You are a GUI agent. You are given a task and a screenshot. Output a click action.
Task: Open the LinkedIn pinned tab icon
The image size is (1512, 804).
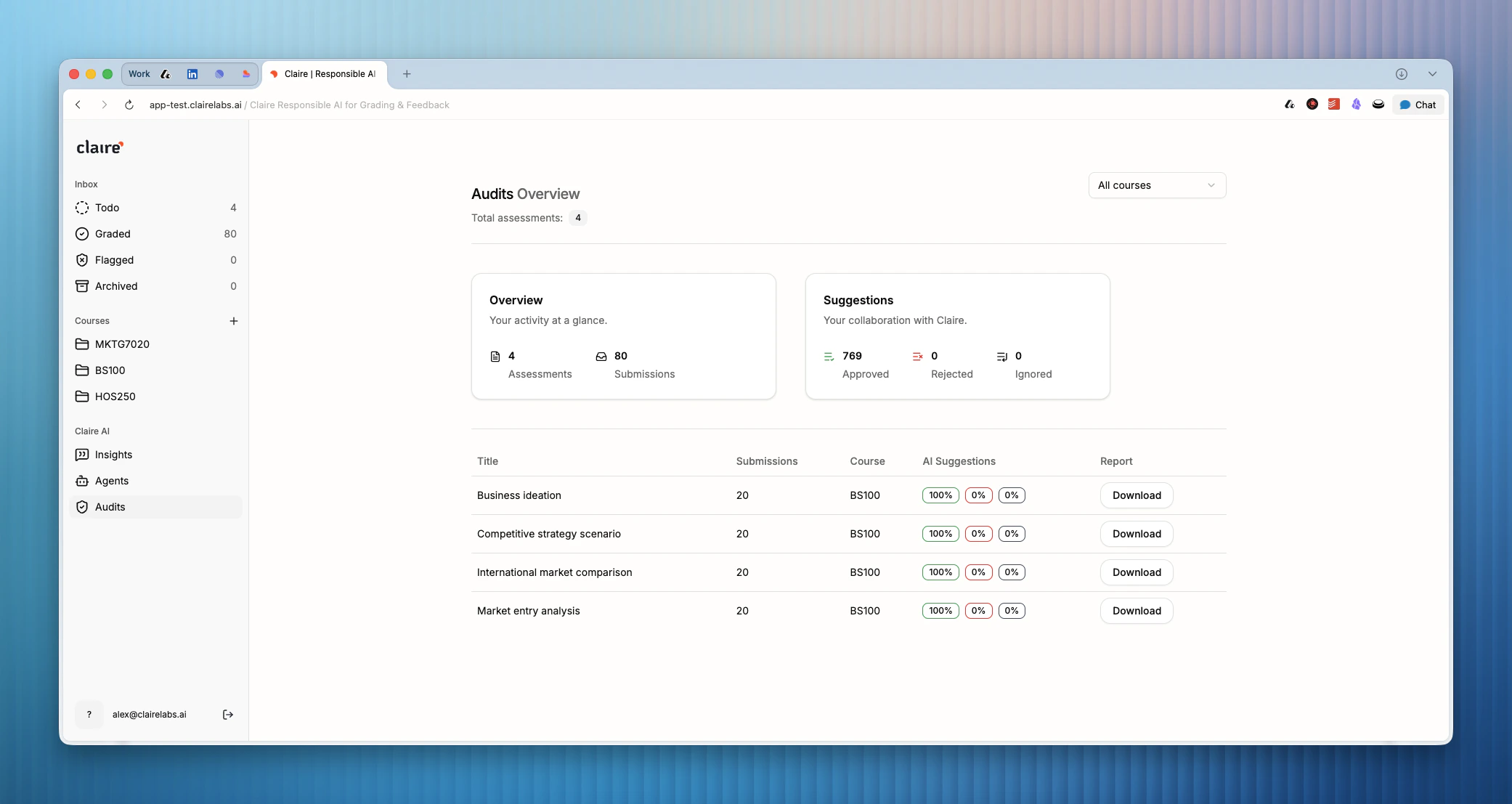(x=192, y=74)
